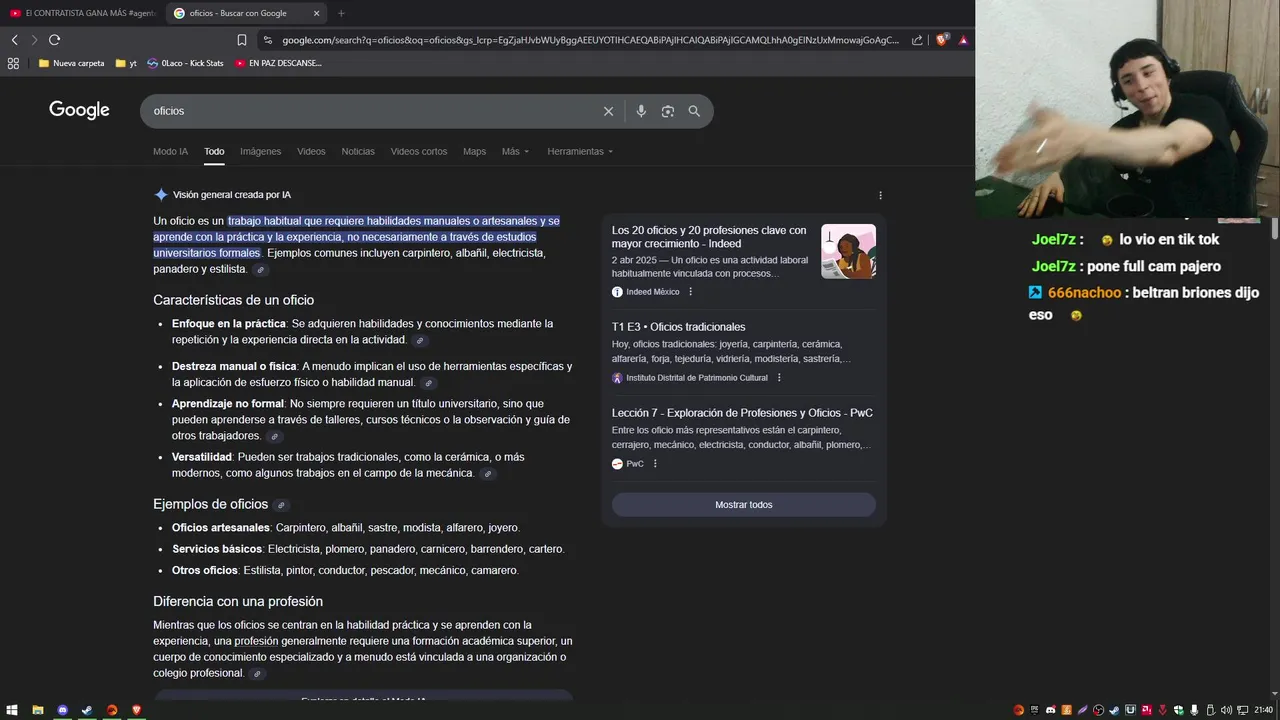Open Discord from the taskbar
The height and width of the screenshot is (720, 1280).
pos(63,710)
